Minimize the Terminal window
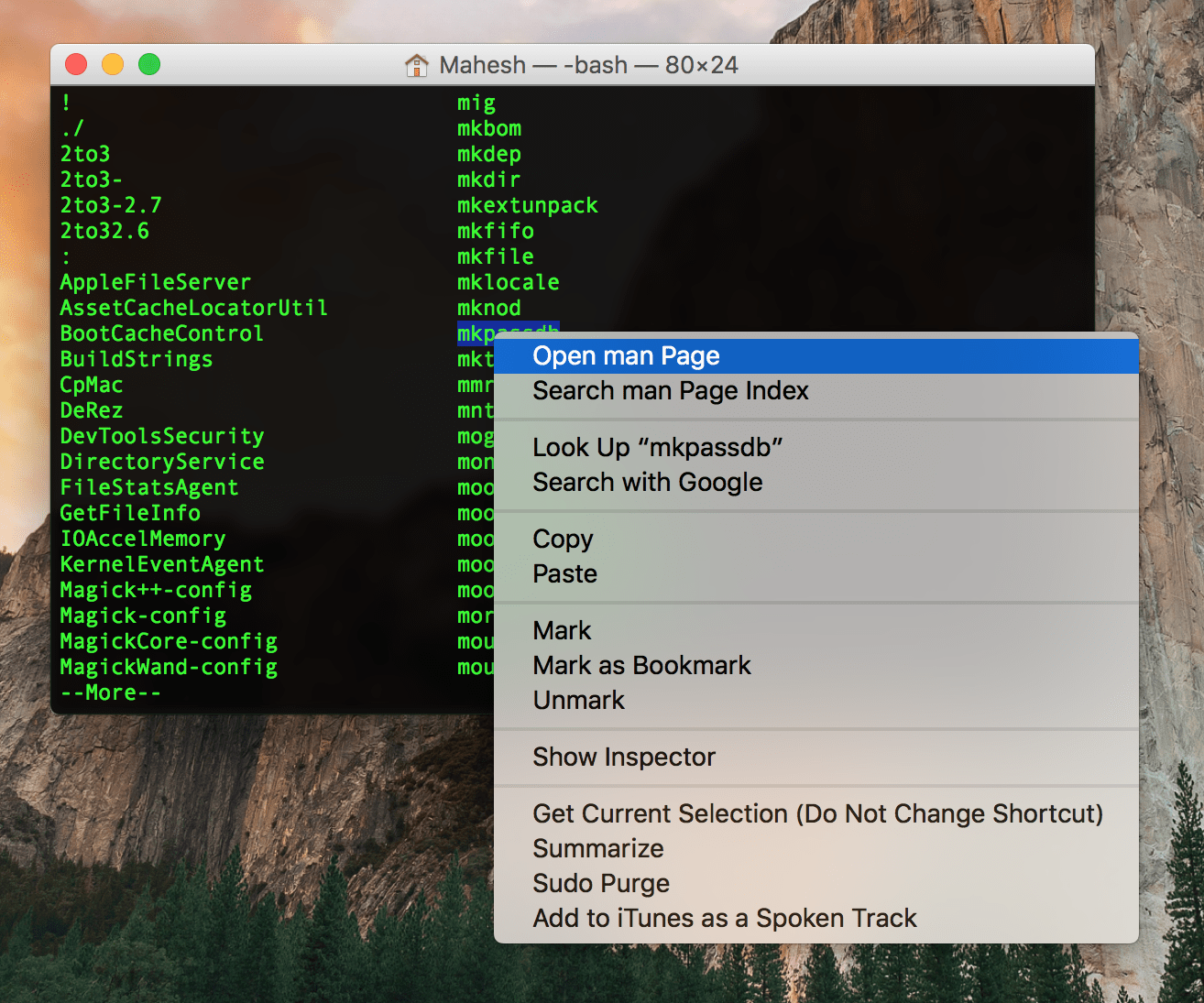The image size is (1204, 1003). [112, 64]
